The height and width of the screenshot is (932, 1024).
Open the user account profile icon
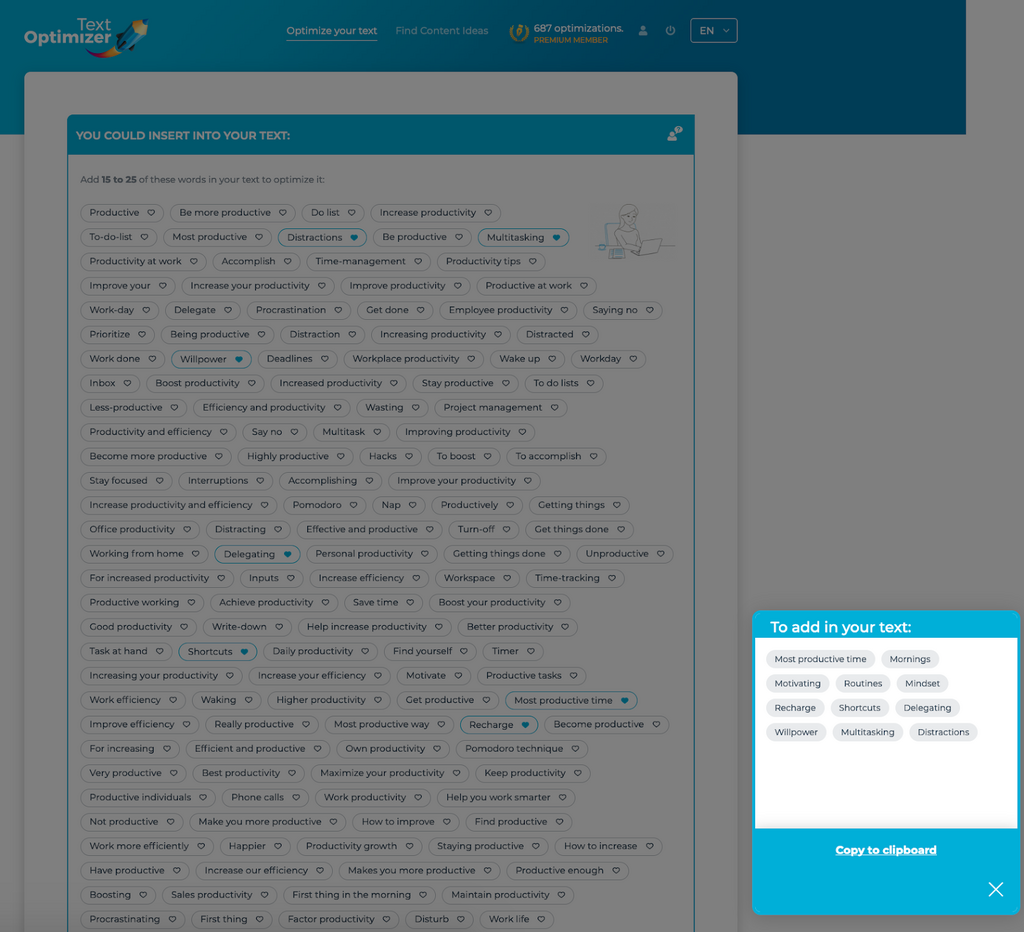coord(643,31)
